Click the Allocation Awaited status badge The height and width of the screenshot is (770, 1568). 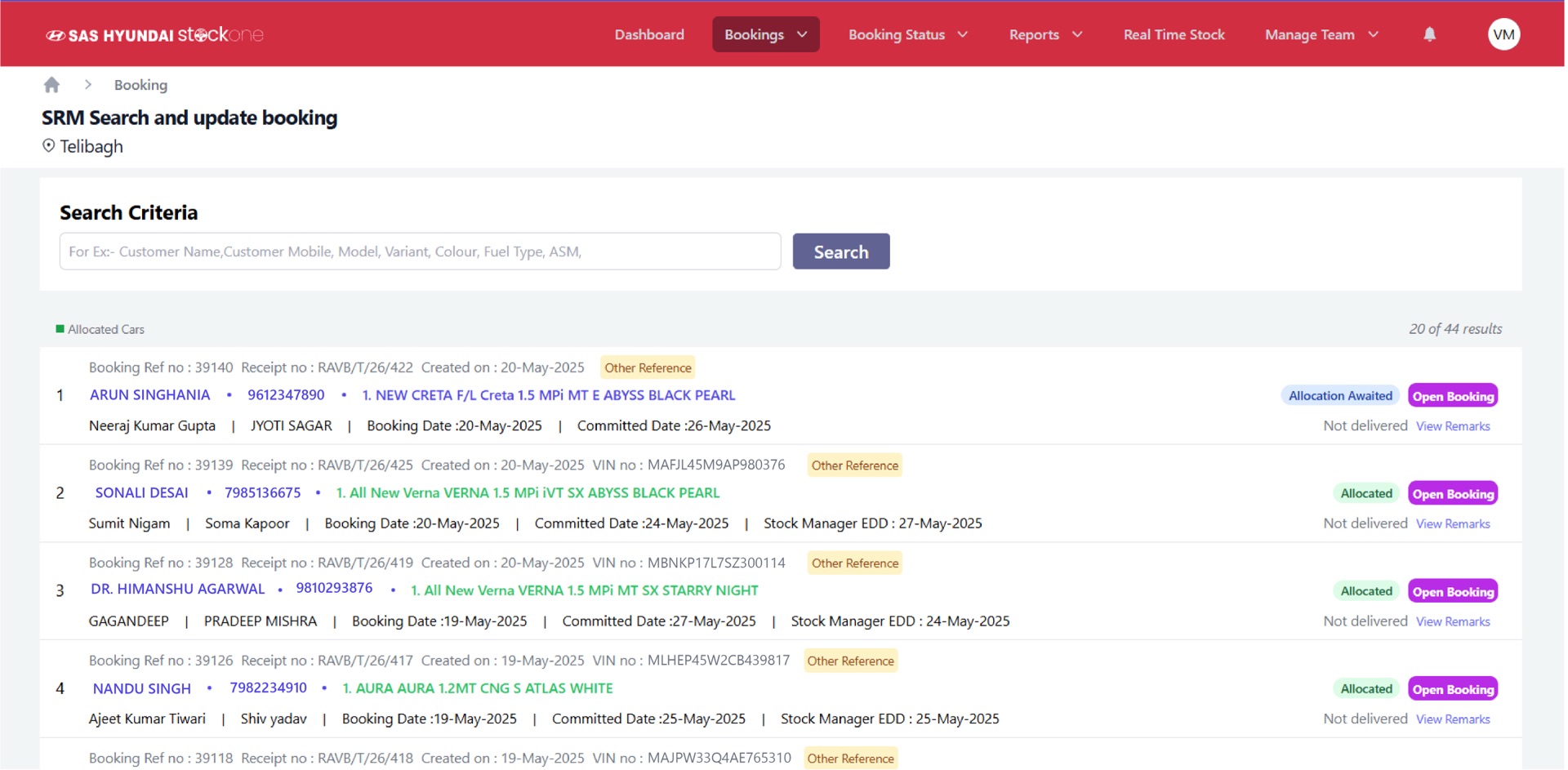tap(1340, 396)
